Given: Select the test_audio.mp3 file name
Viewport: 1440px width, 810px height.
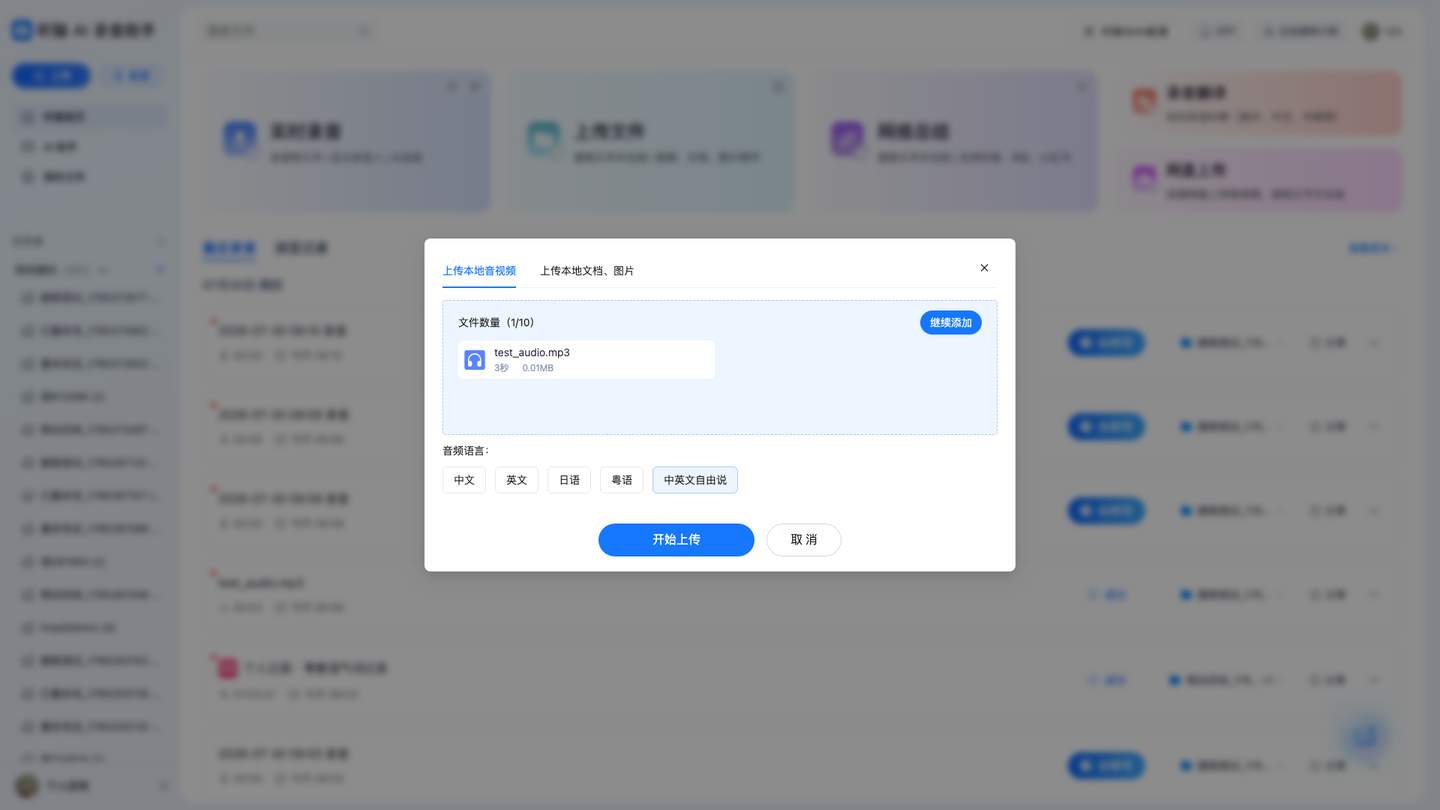Looking at the screenshot, I should pos(532,352).
